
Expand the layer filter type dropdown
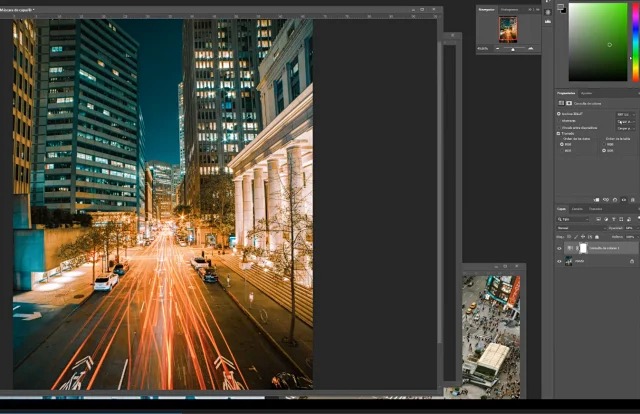click(575, 218)
